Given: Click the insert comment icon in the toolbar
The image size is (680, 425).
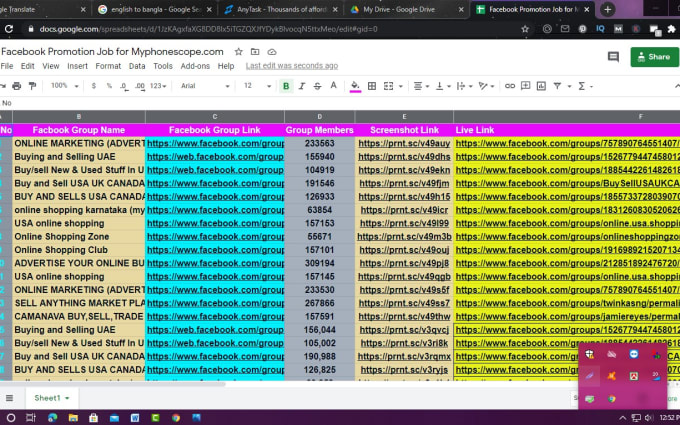Looking at the screenshot, I should coord(525,86).
